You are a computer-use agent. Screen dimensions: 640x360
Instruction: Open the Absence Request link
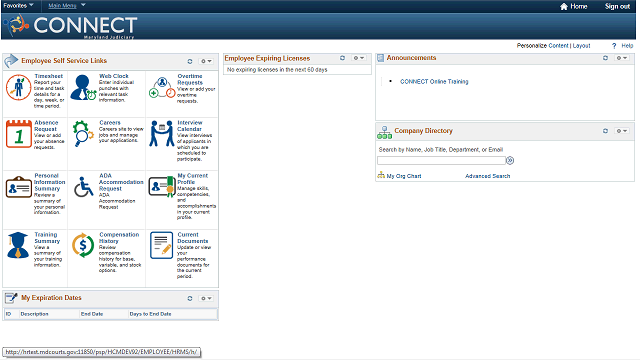(46, 126)
